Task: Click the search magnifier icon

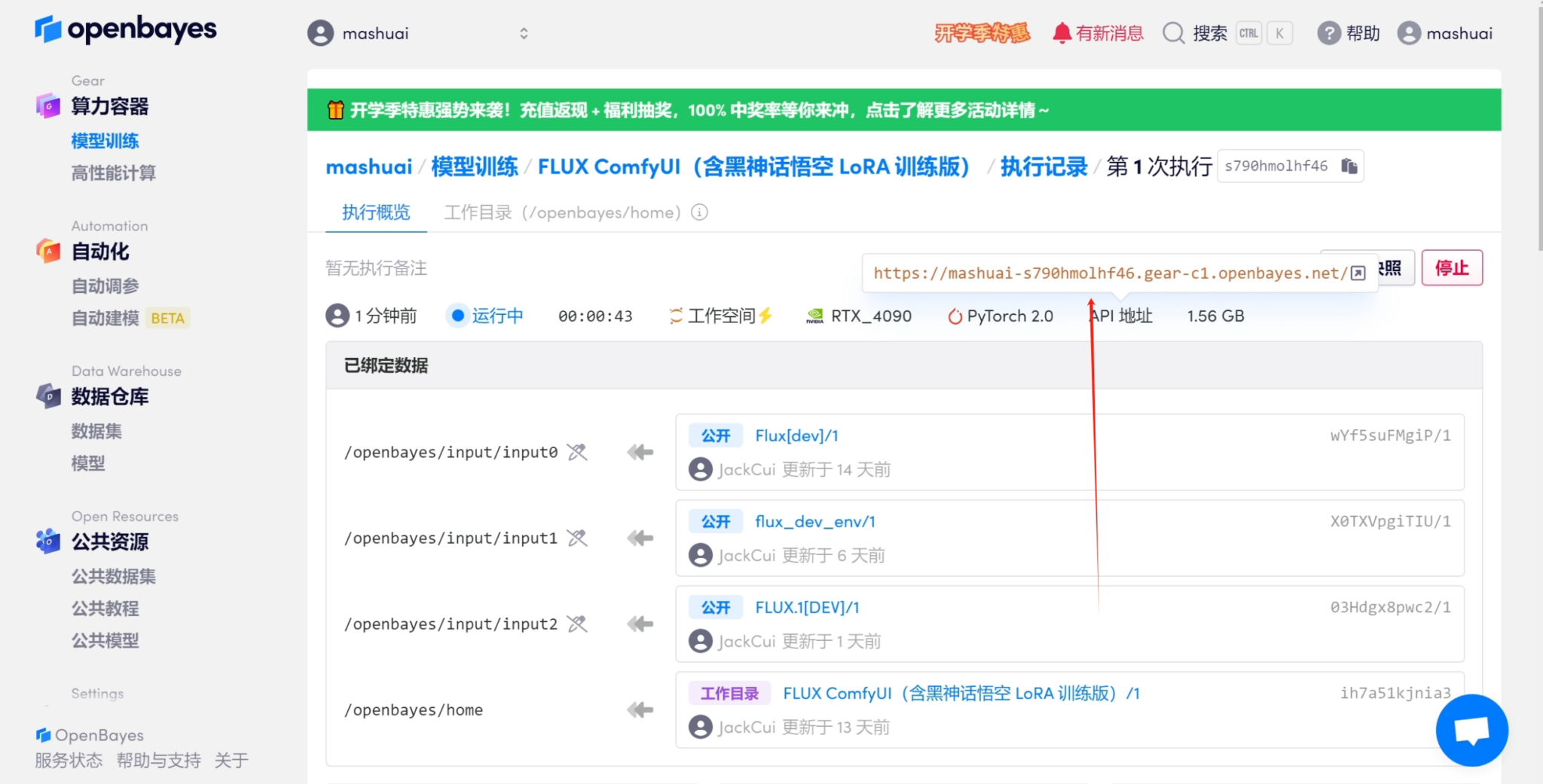Action: [1174, 32]
